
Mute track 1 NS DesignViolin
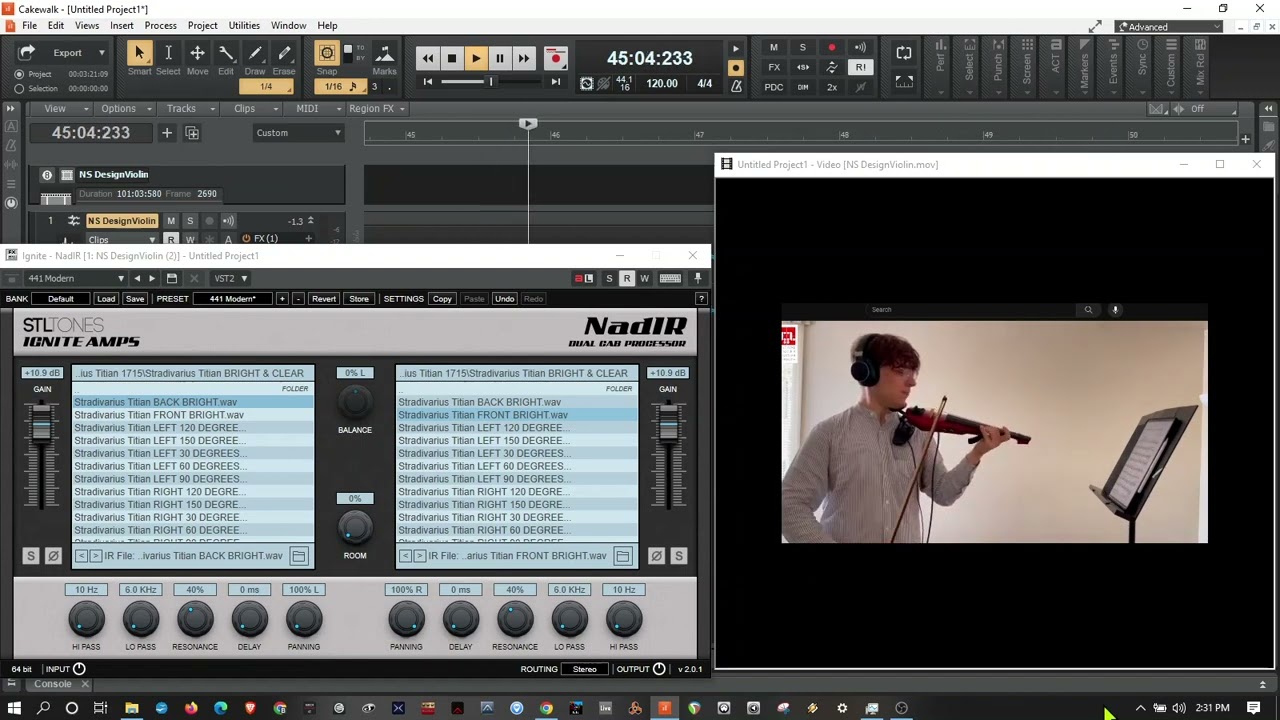171,221
